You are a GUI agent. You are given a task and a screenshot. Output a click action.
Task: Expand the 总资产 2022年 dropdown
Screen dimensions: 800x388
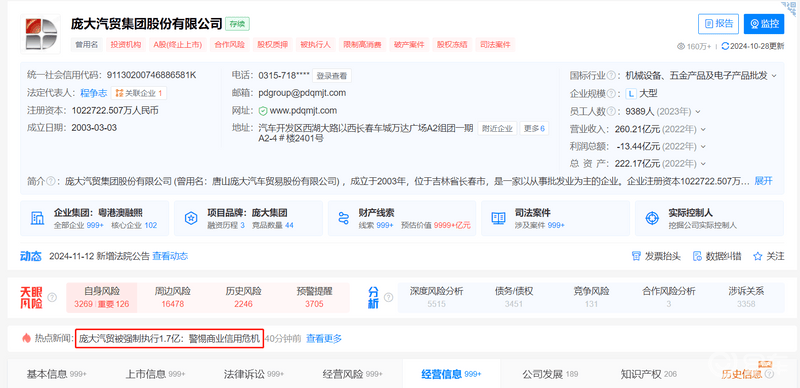(x=703, y=163)
